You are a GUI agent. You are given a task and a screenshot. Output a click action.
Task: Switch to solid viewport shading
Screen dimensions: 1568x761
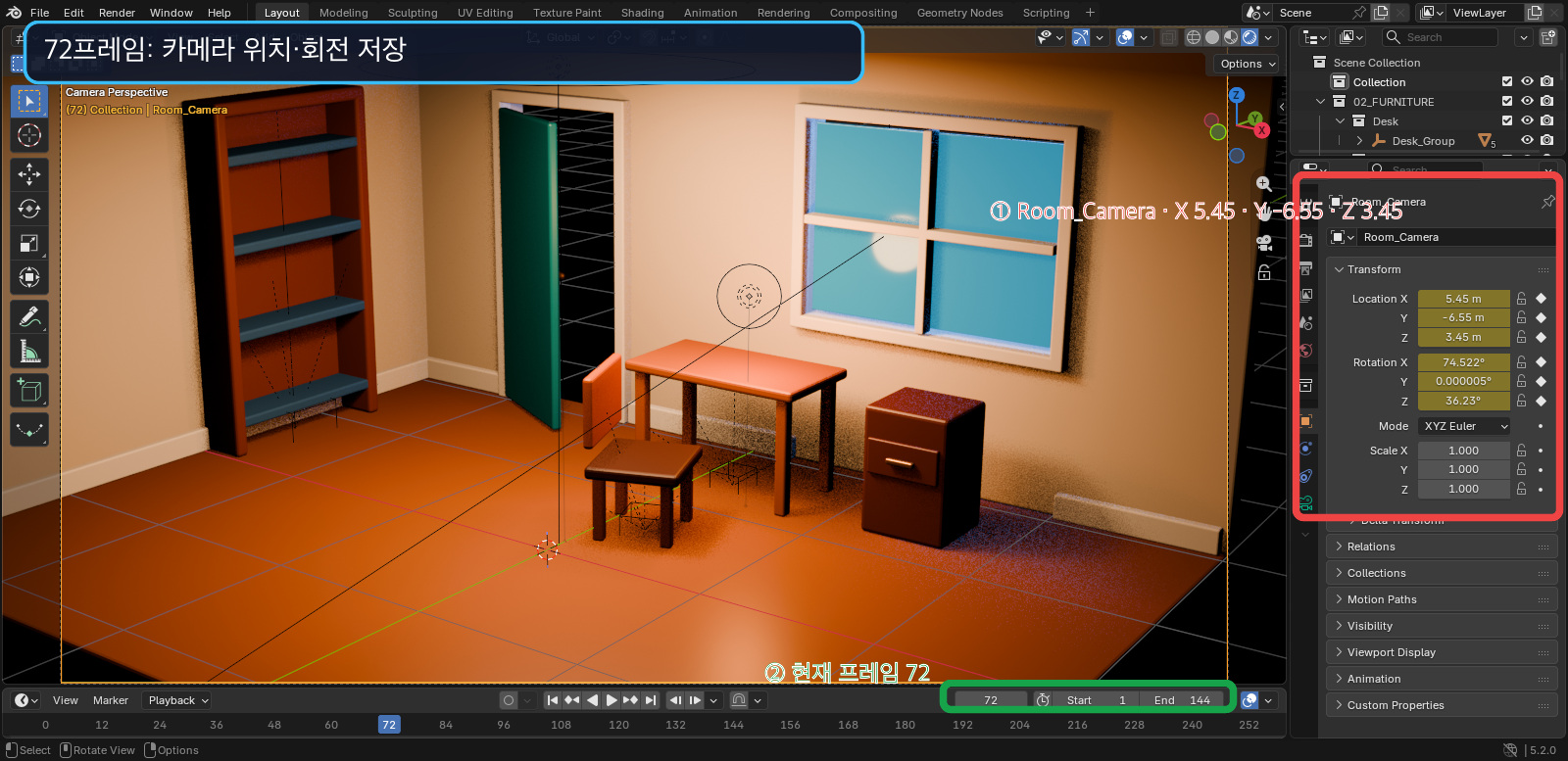click(1212, 37)
